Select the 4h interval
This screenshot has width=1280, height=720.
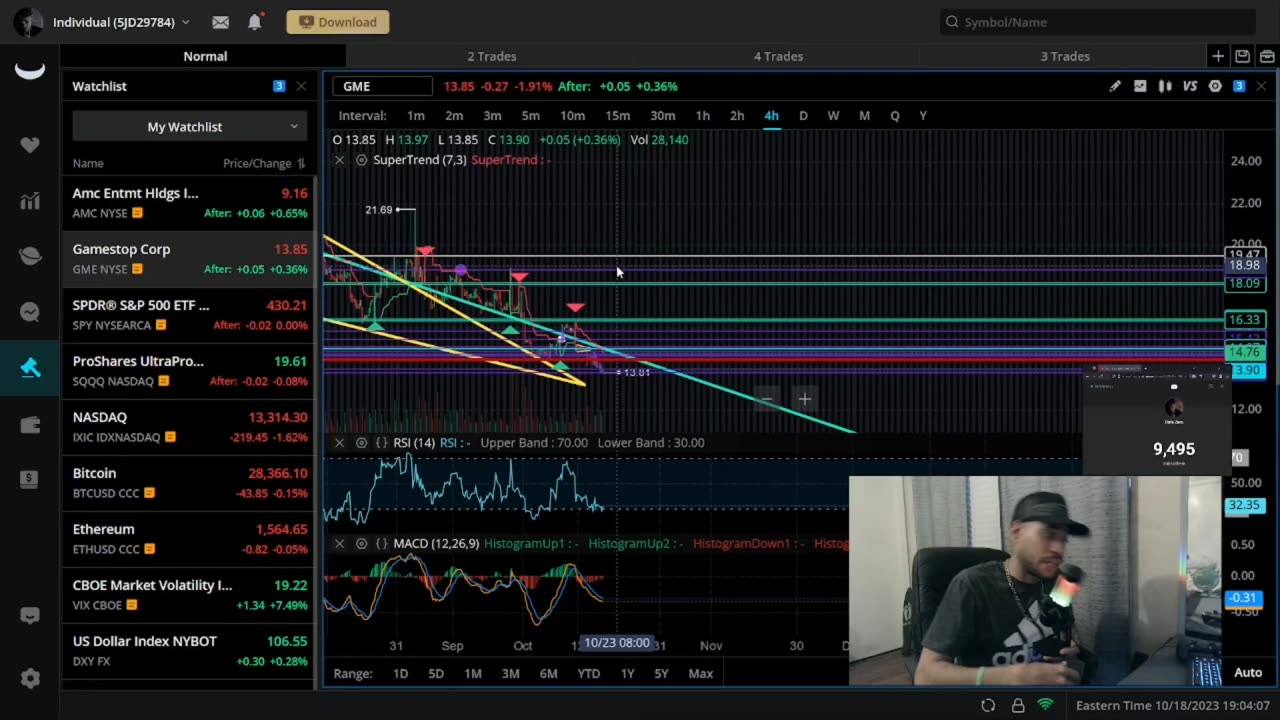[x=771, y=115]
